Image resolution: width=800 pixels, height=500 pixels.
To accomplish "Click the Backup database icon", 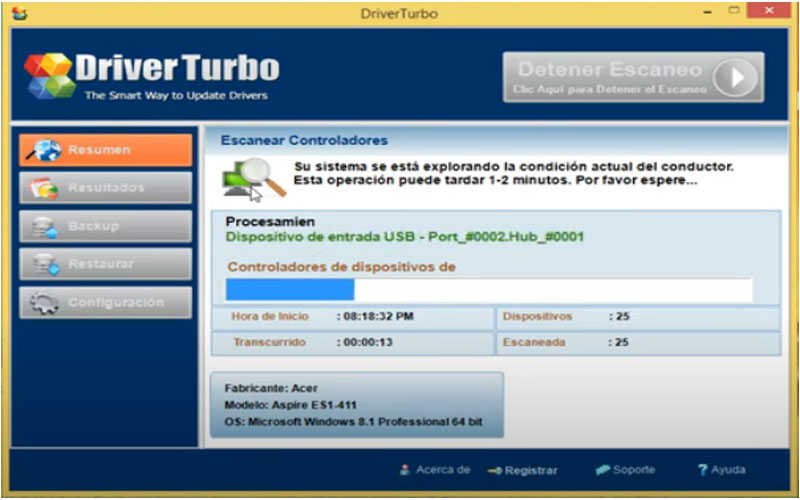I will pyautogui.click(x=45, y=227).
